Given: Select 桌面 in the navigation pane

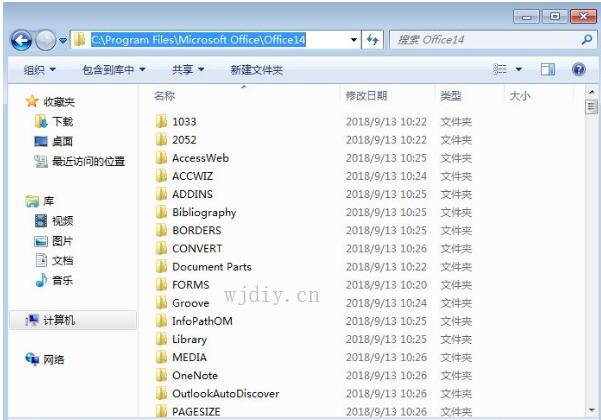Looking at the screenshot, I should coord(62,141).
